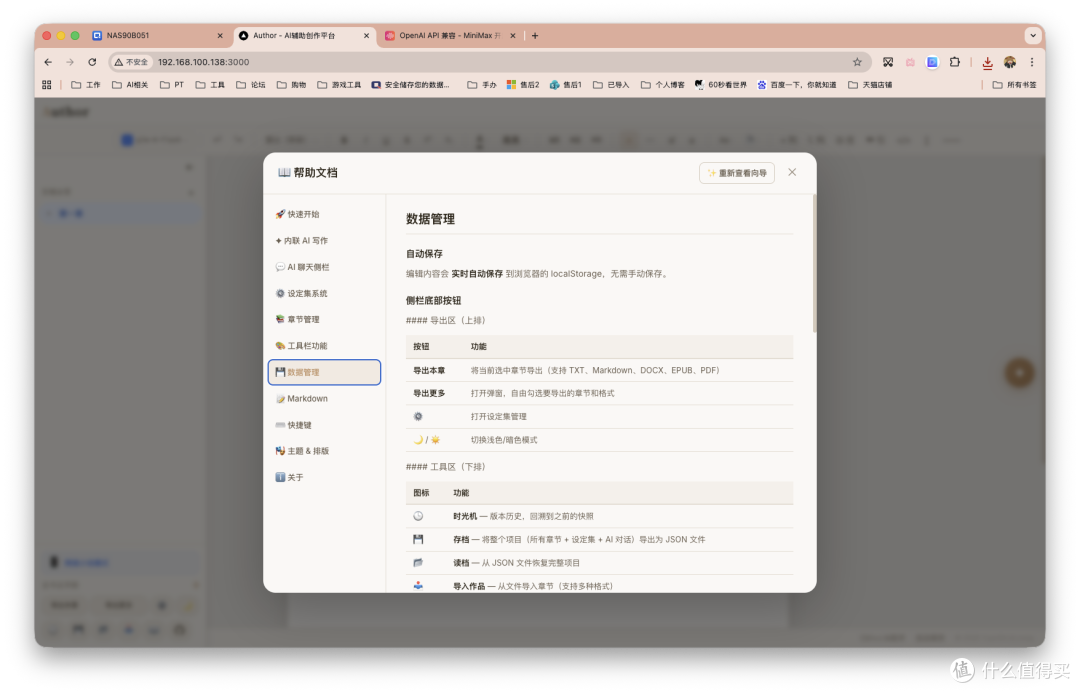Open a new browser tab
Image resolution: width=1080 pixels, height=693 pixels.
535,36
